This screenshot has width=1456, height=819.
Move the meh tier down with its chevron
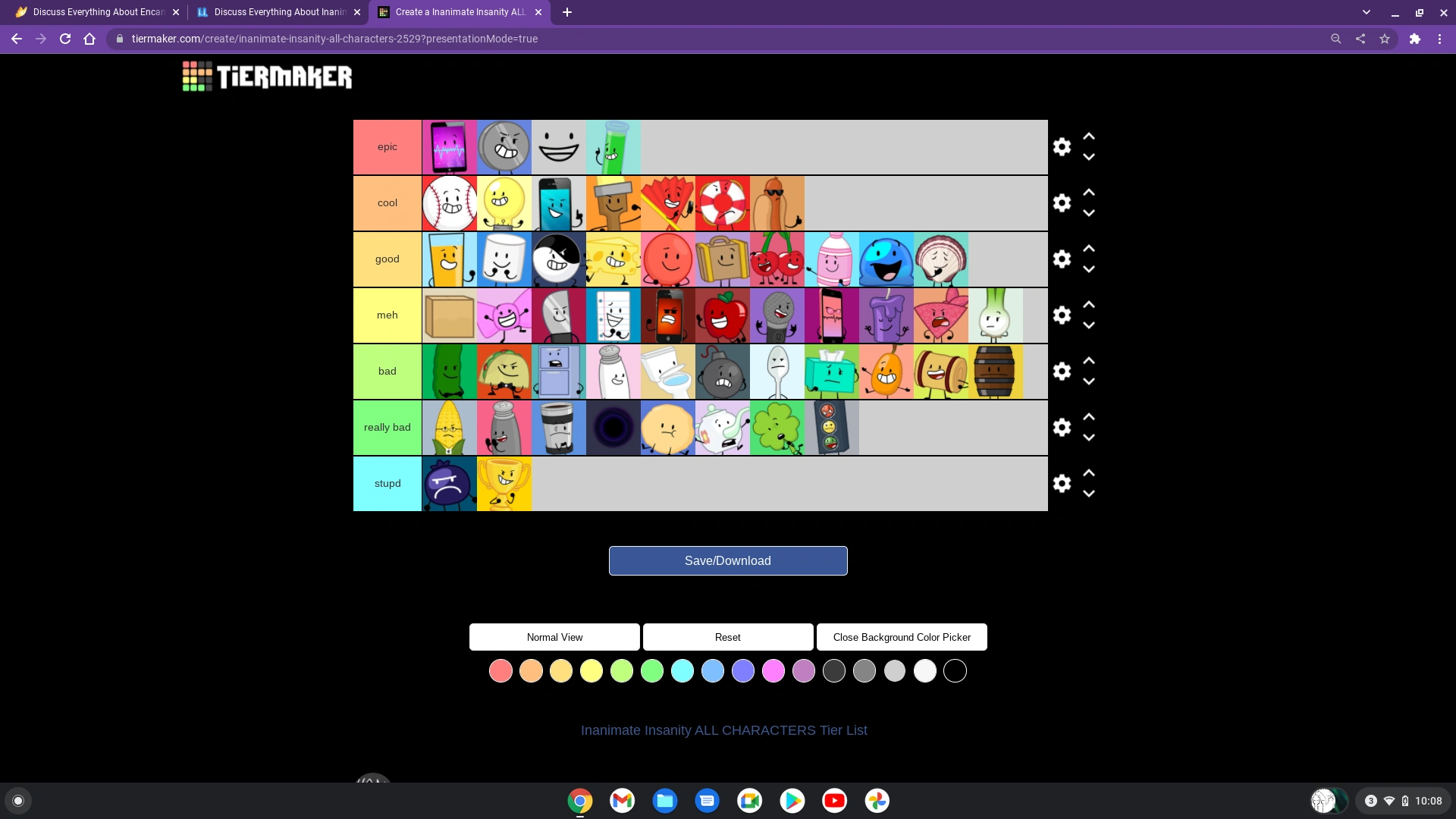click(1089, 325)
